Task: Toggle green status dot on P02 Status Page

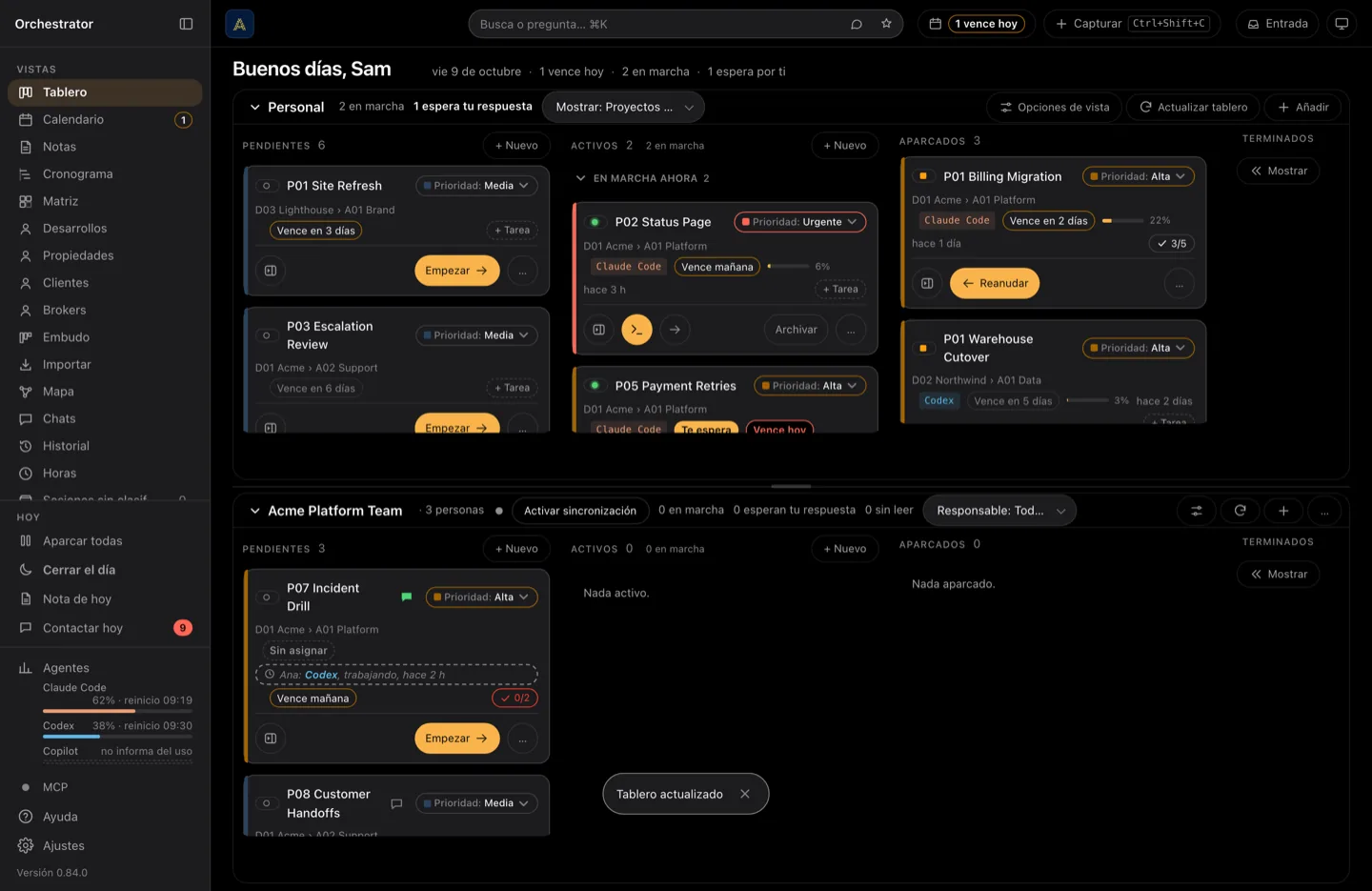Action: [595, 222]
